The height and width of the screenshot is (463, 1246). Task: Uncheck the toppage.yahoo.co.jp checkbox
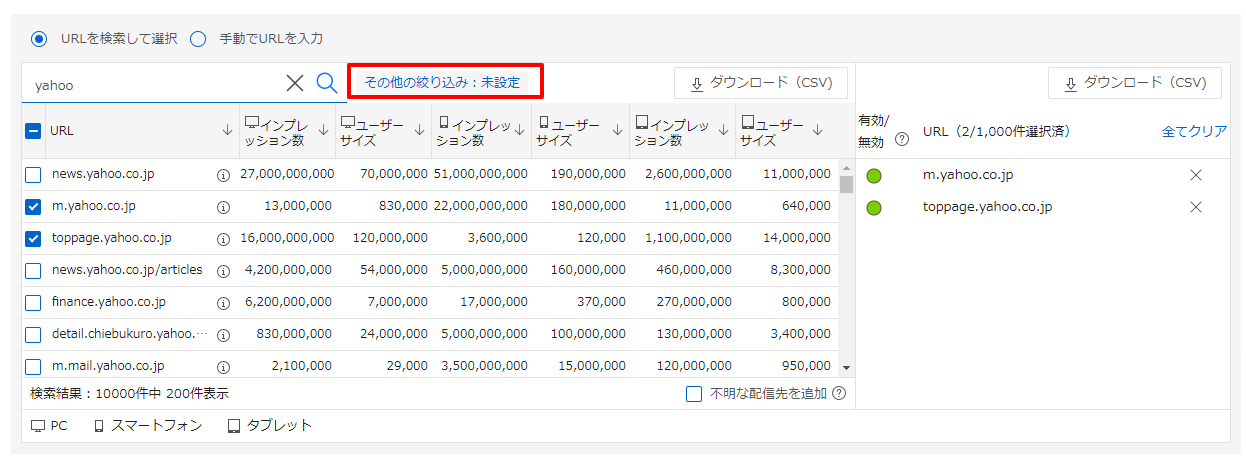click(33, 239)
